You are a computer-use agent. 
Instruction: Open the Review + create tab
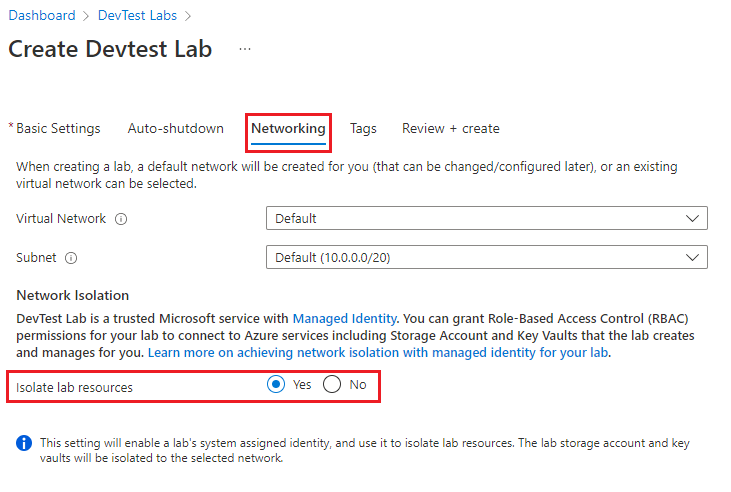(x=450, y=129)
